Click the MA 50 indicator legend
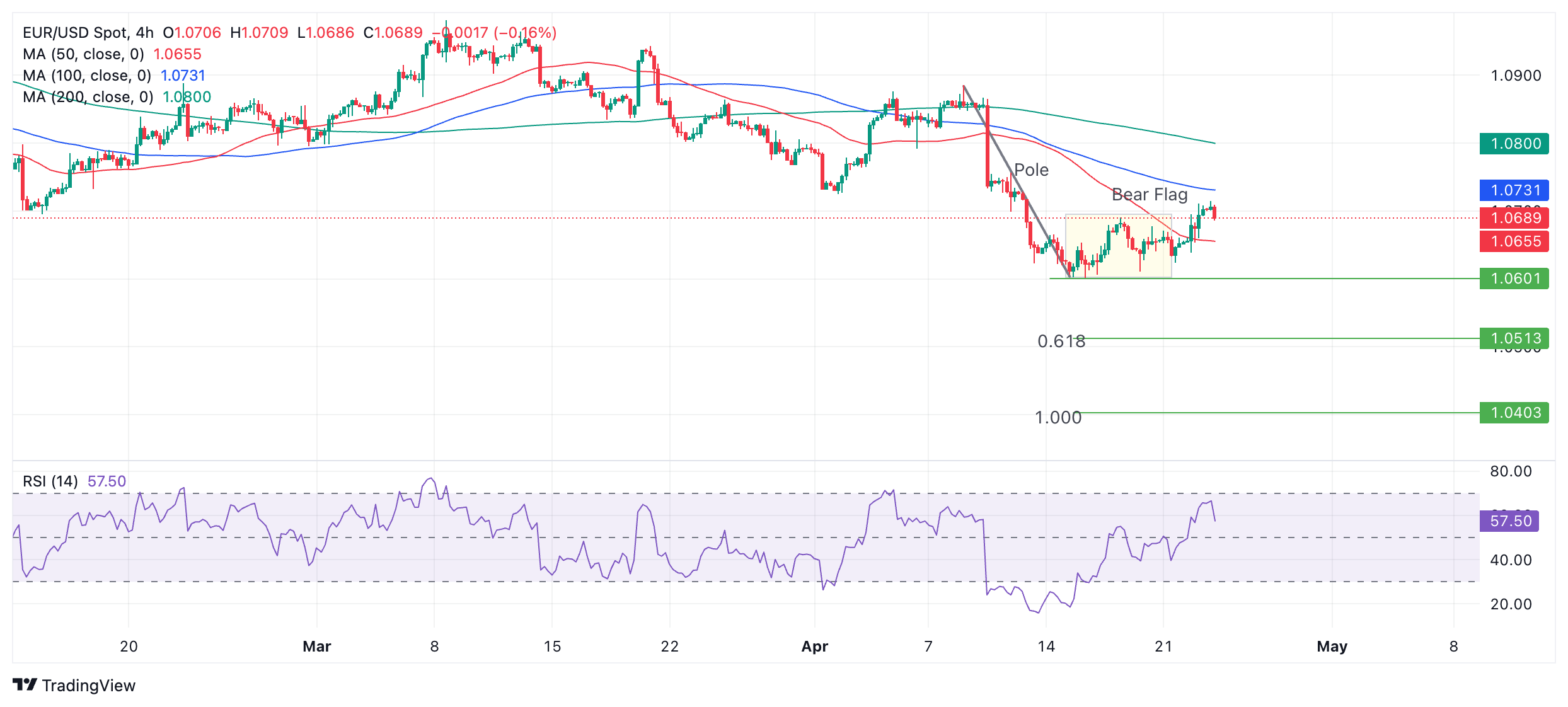1568x707 pixels. tap(83, 54)
